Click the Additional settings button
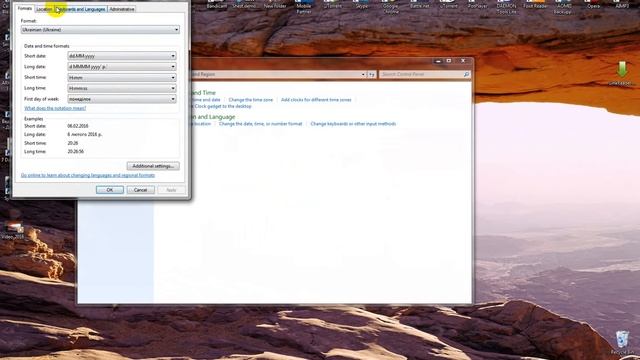Screen dimensions: 640x360 pos(153,166)
